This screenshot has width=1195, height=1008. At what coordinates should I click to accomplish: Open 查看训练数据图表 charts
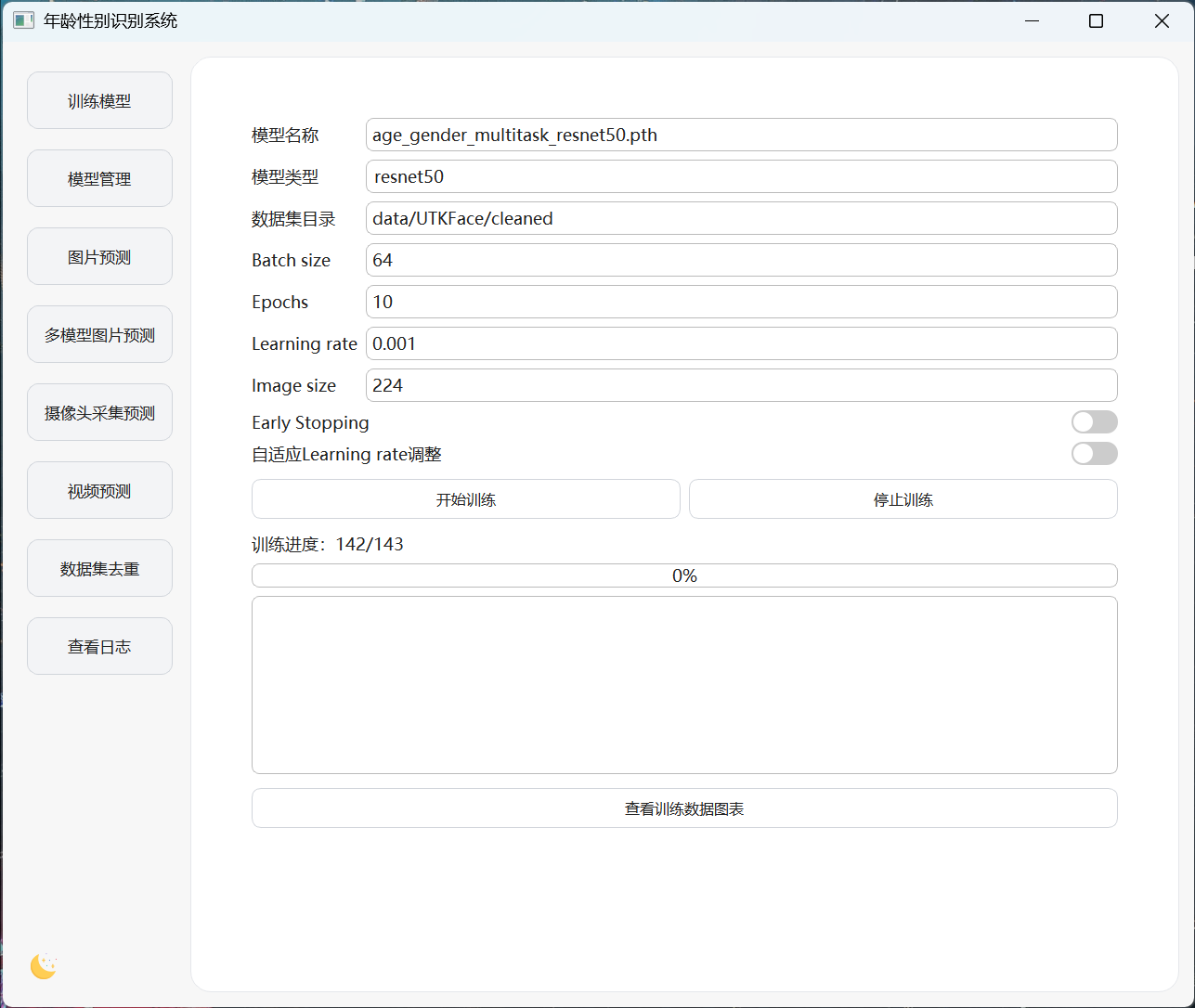(684, 808)
